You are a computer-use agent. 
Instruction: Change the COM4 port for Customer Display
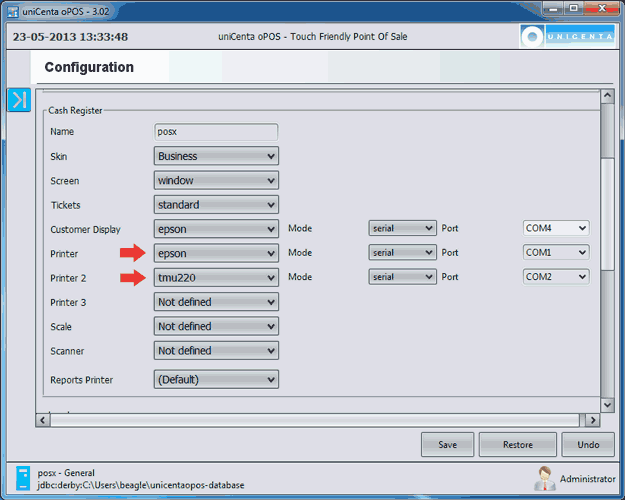[x=556, y=229]
